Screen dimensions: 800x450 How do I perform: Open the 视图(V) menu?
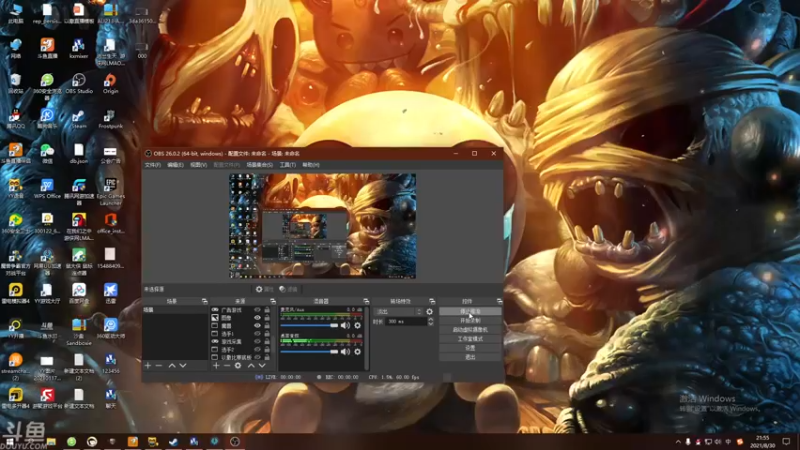coord(198,165)
